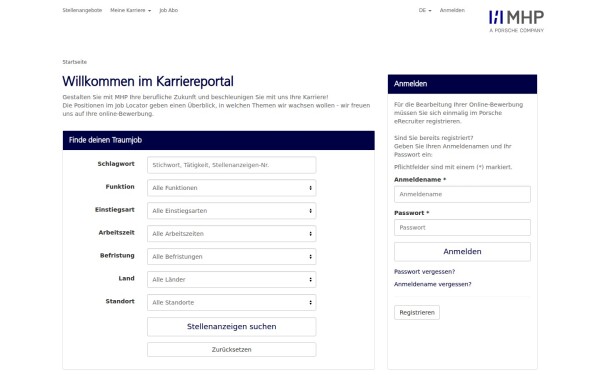Click the Schlagwort field label
Viewport: 600px width, 375px height.
pyautogui.click(x=116, y=164)
